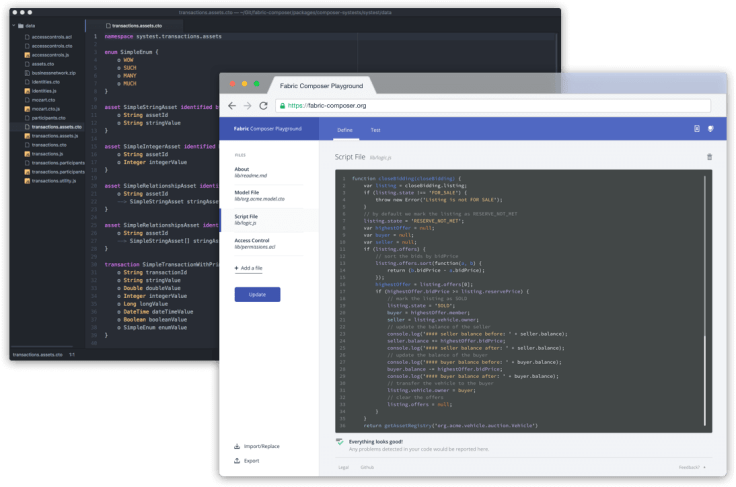
Task: Click the browser back arrow
Action: pos(232,105)
